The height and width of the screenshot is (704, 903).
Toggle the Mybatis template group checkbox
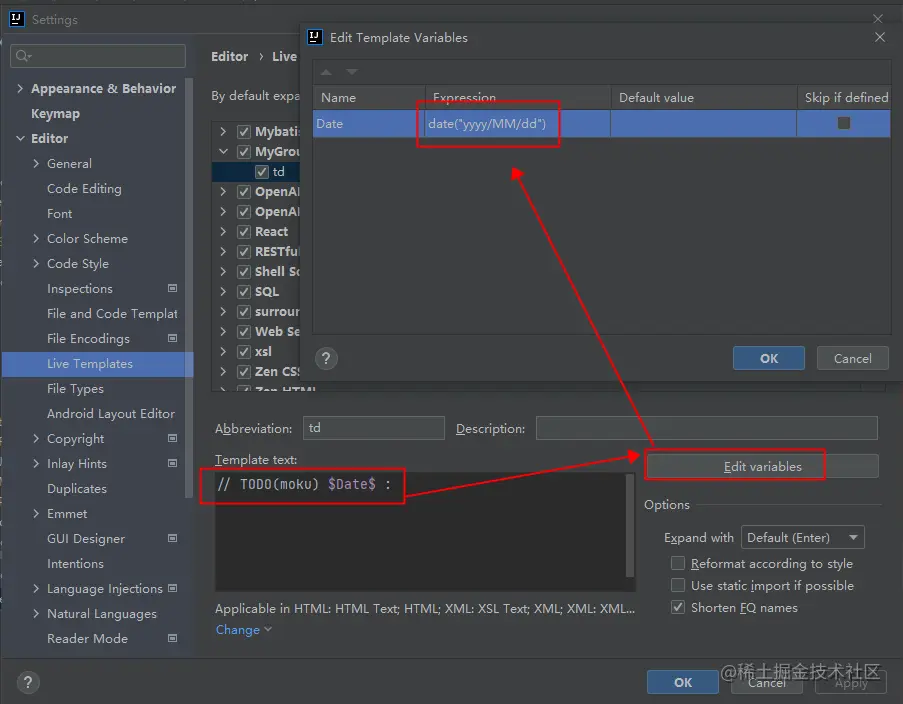click(244, 132)
